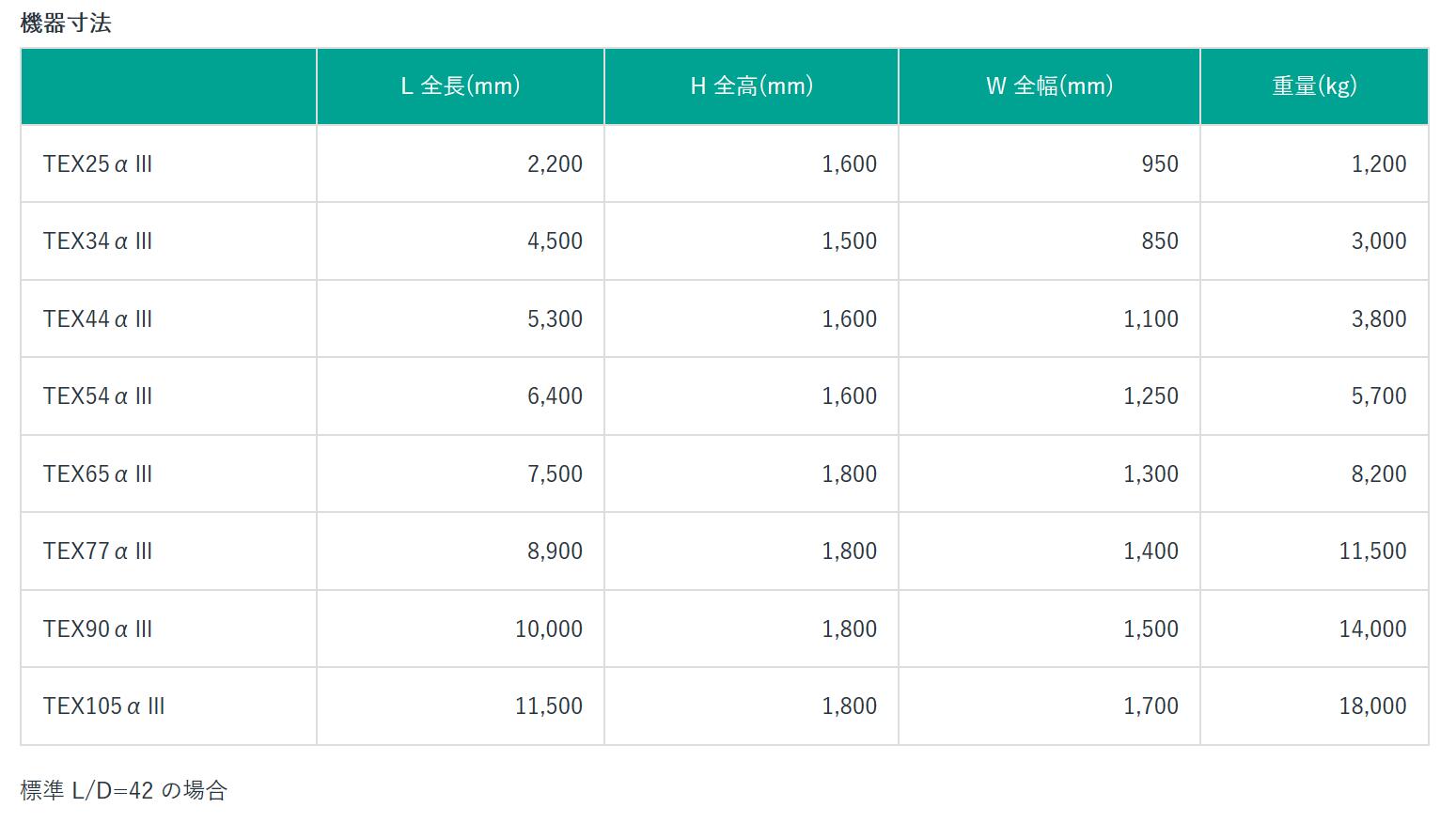Select the TEX65αIII model row label
Image resolution: width=1456 pixels, height=823 pixels.
98,474
